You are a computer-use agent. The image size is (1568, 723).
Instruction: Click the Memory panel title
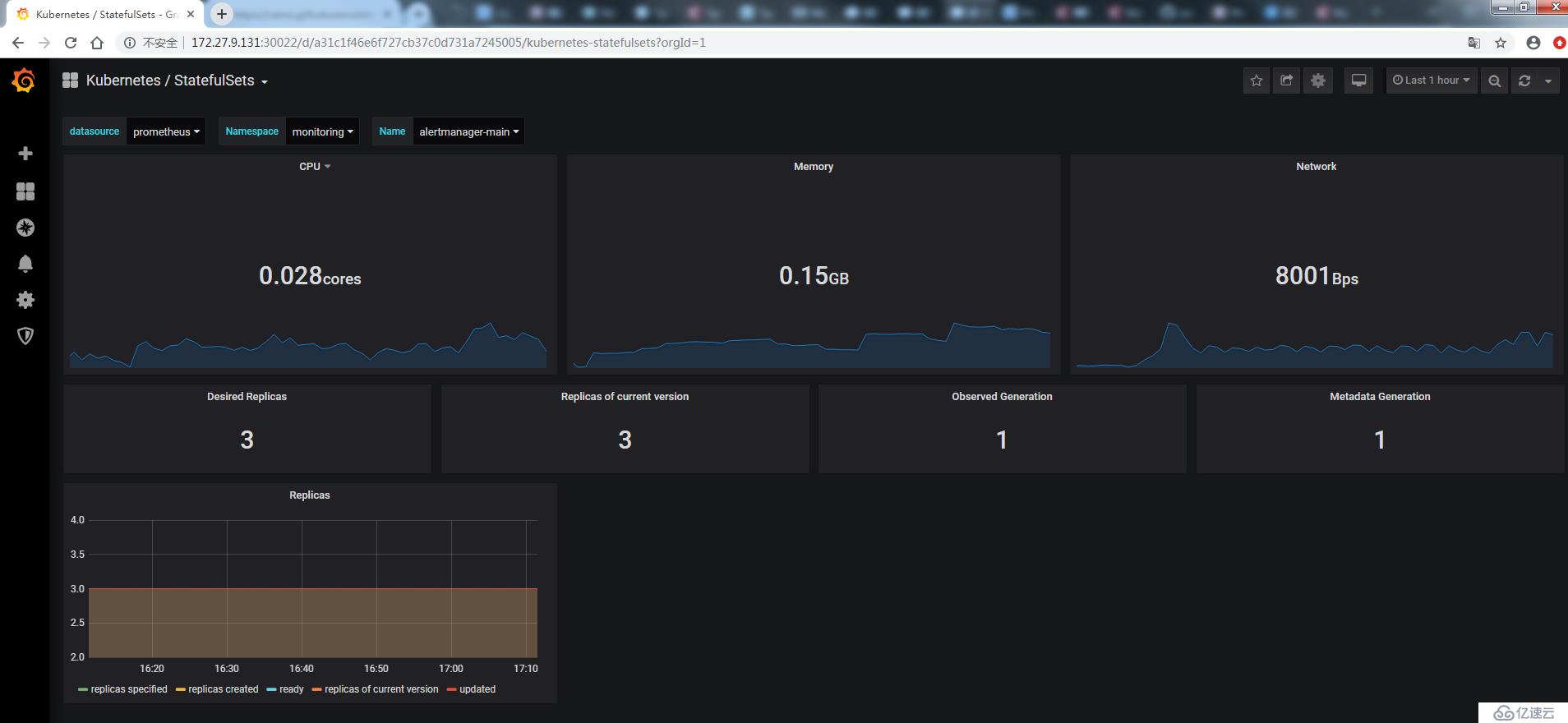814,166
